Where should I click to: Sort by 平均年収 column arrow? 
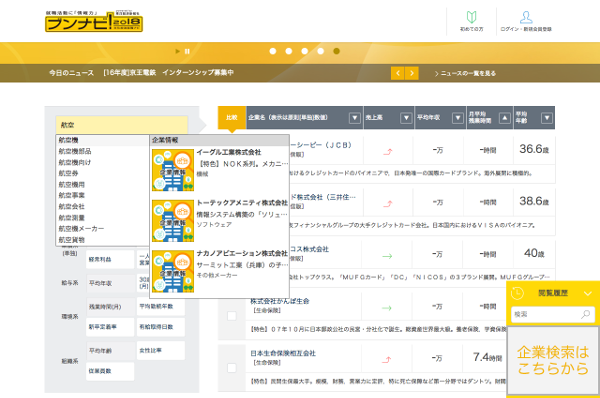pyautogui.click(x=458, y=118)
